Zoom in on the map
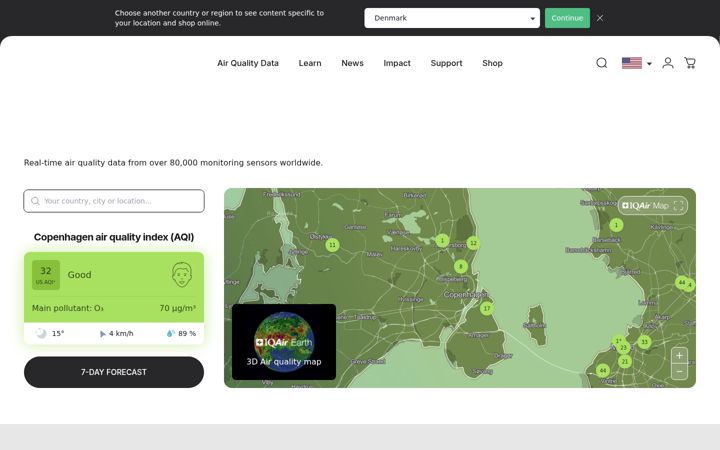The width and height of the screenshot is (720, 450). pos(679,355)
